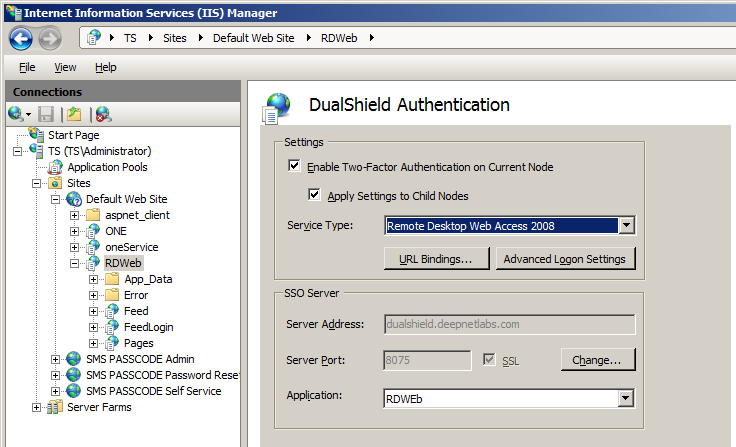Click the Back navigation arrow button
The width and height of the screenshot is (736, 447).
(x=22, y=38)
